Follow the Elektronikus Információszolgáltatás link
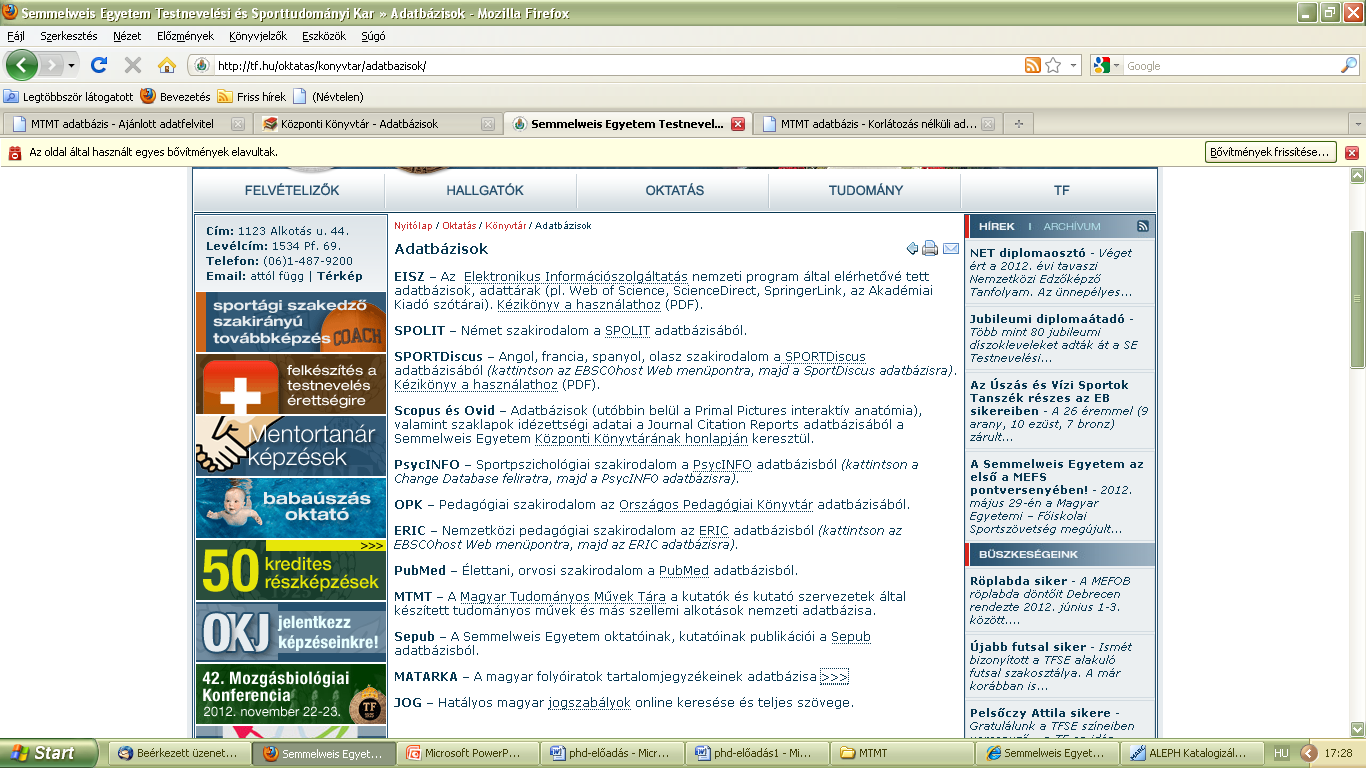1366x768 pixels. (576, 276)
